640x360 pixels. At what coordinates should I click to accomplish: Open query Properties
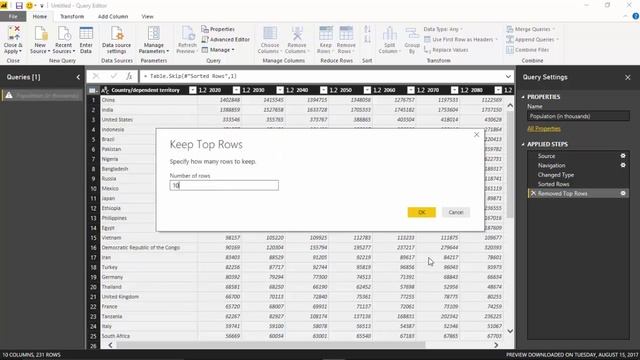click(x=218, y=29)
